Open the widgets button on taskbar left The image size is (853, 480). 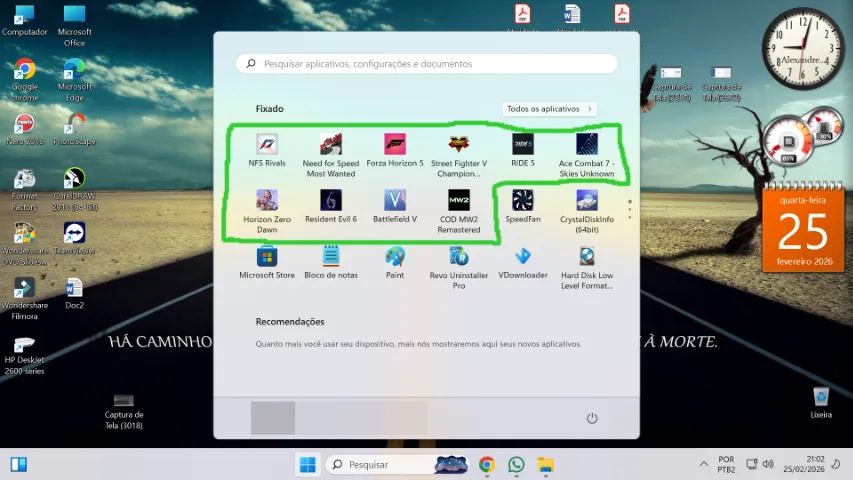coord(18,465)
